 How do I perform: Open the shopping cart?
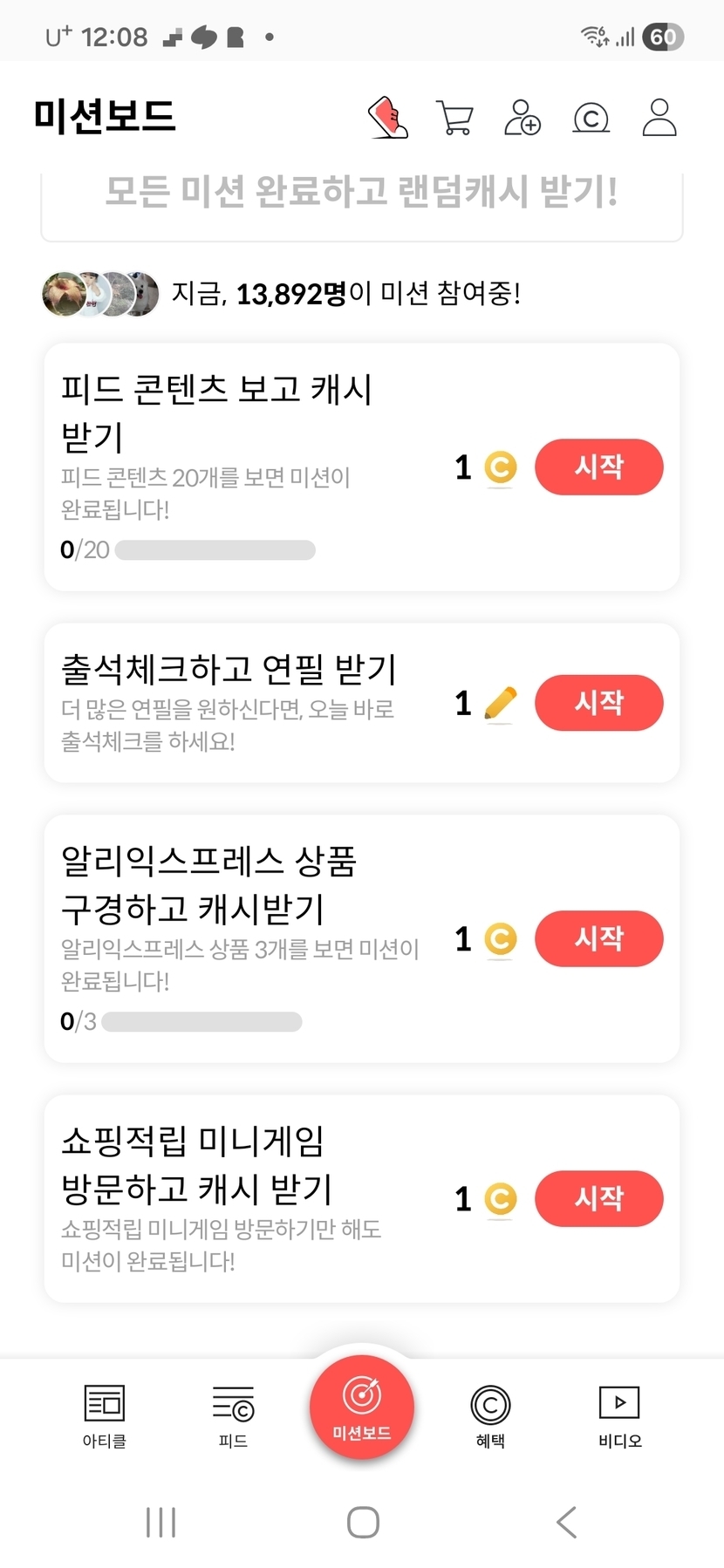(x=454, y=118)
